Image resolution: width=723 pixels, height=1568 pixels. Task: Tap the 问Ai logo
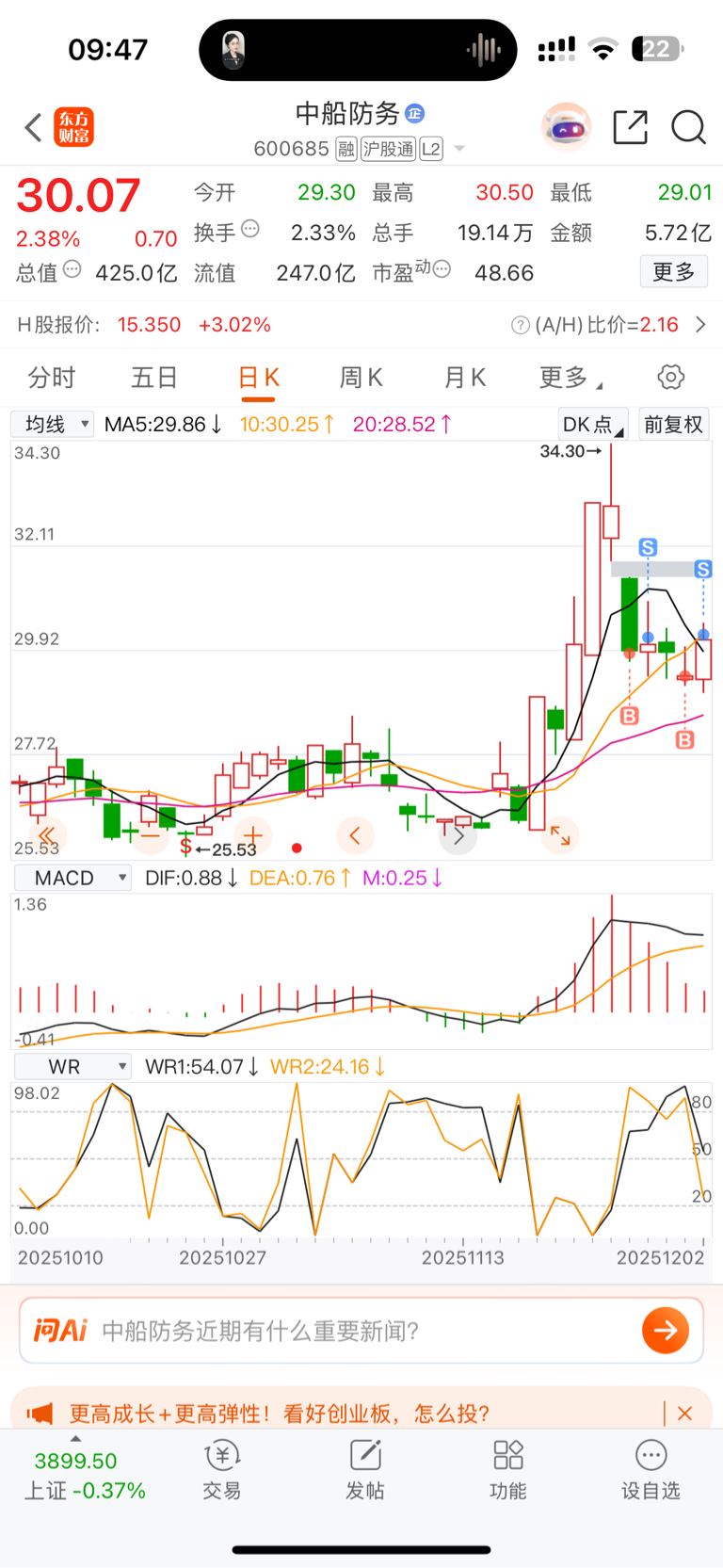pos(60,1331)
